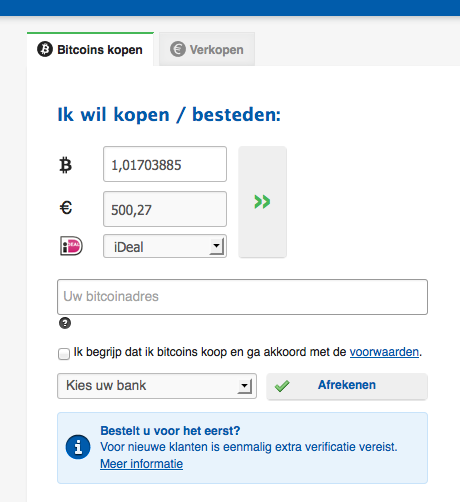The width and height of the screenshot is (460, 502).
Task: Click the euro symbol beside 500,27 field
Action: coord(66,208)
